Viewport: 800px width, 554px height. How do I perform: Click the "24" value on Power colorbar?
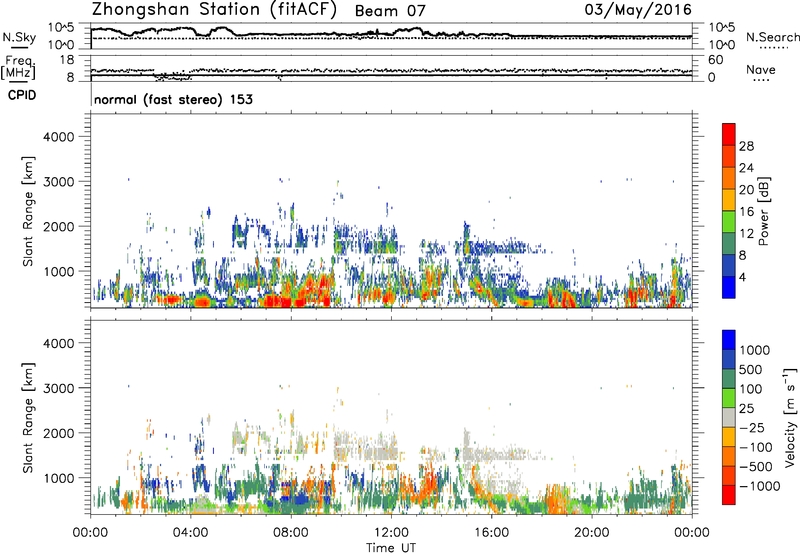[746, 168]
